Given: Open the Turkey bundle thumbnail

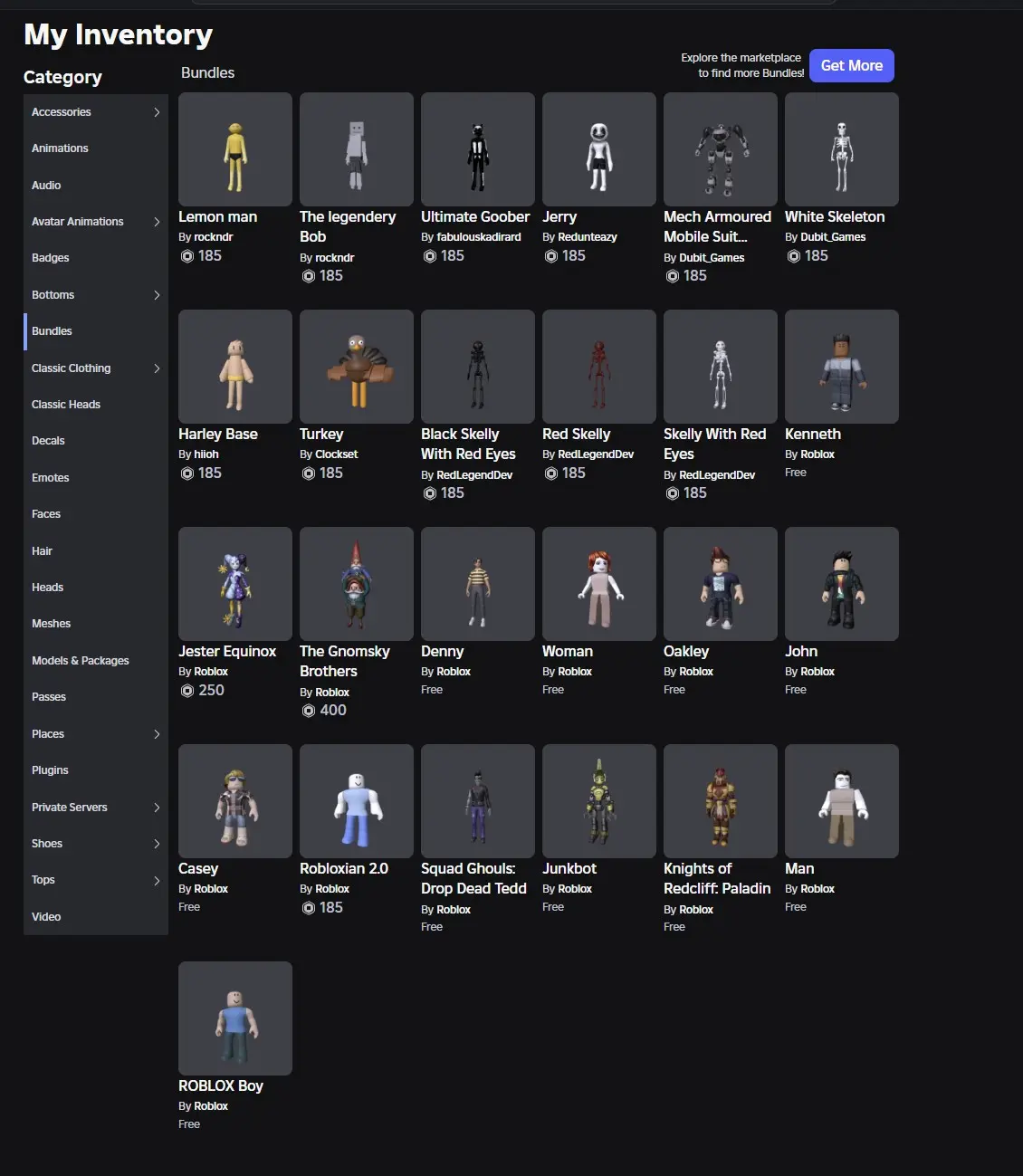Looking at the screenshot, I should pyautogui.click(x=357, y=367).
